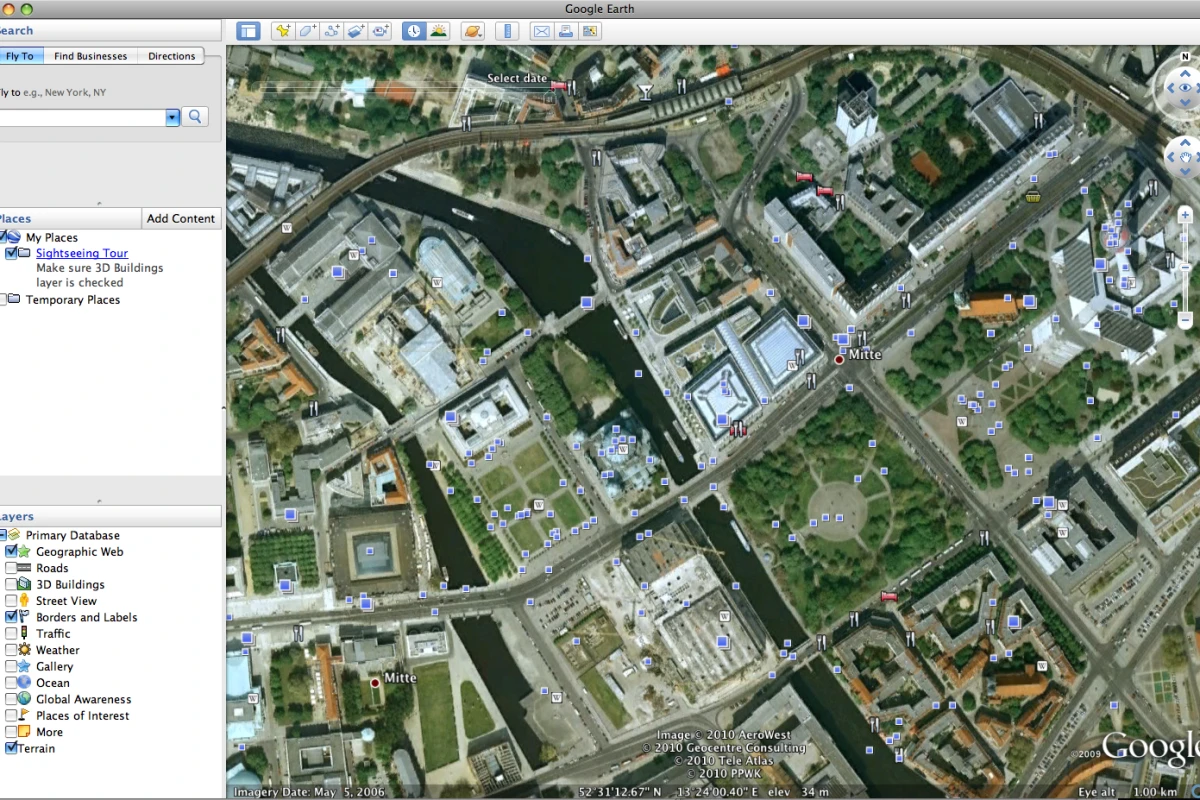This screenshot has width=1200, height=800.
Task: Uncheck the Sightseeing Tour checkbox
Action: pyautogui.click(x=12, y=253)
